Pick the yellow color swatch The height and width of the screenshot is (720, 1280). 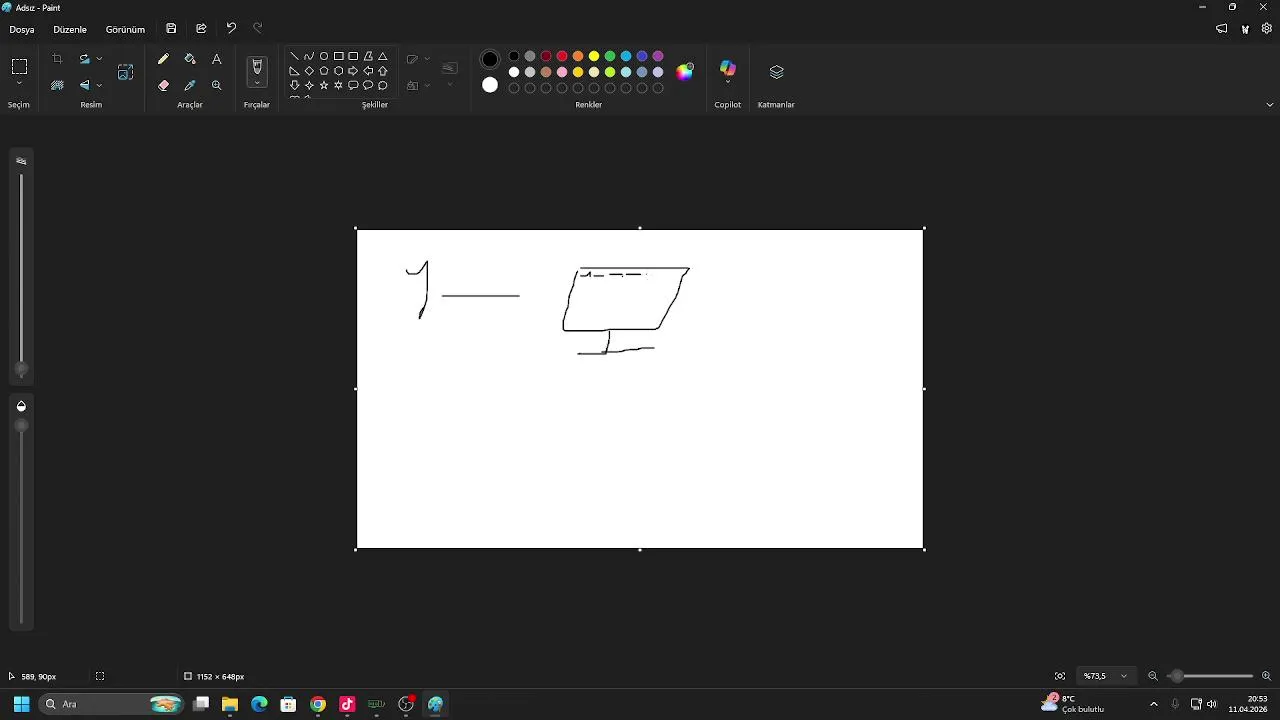click(x=594, y=56)
